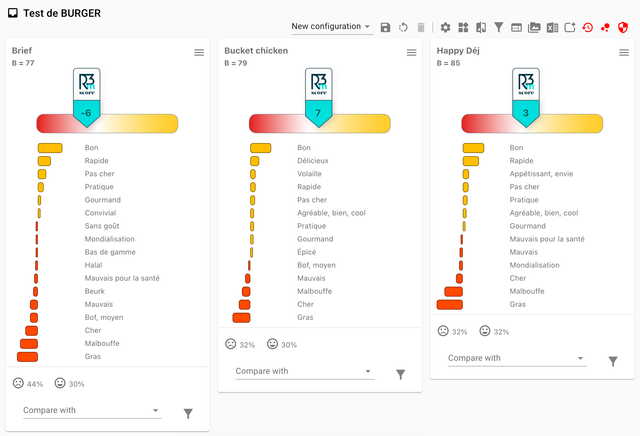Click the filter funnel in Brief card
640x436 pixels.
(187, 413)
